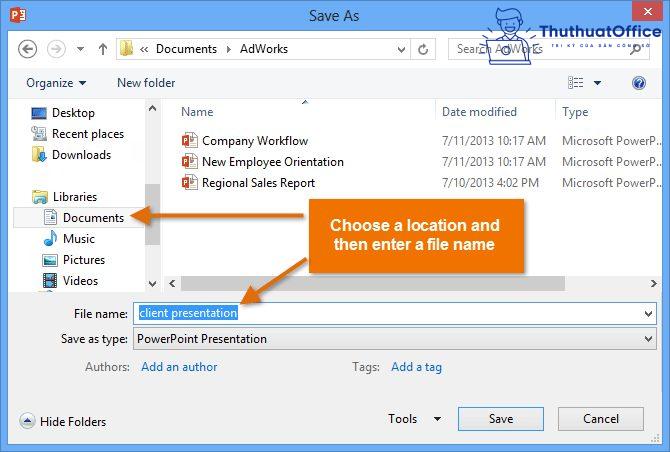Sort files by Name column

pos(197,112)
